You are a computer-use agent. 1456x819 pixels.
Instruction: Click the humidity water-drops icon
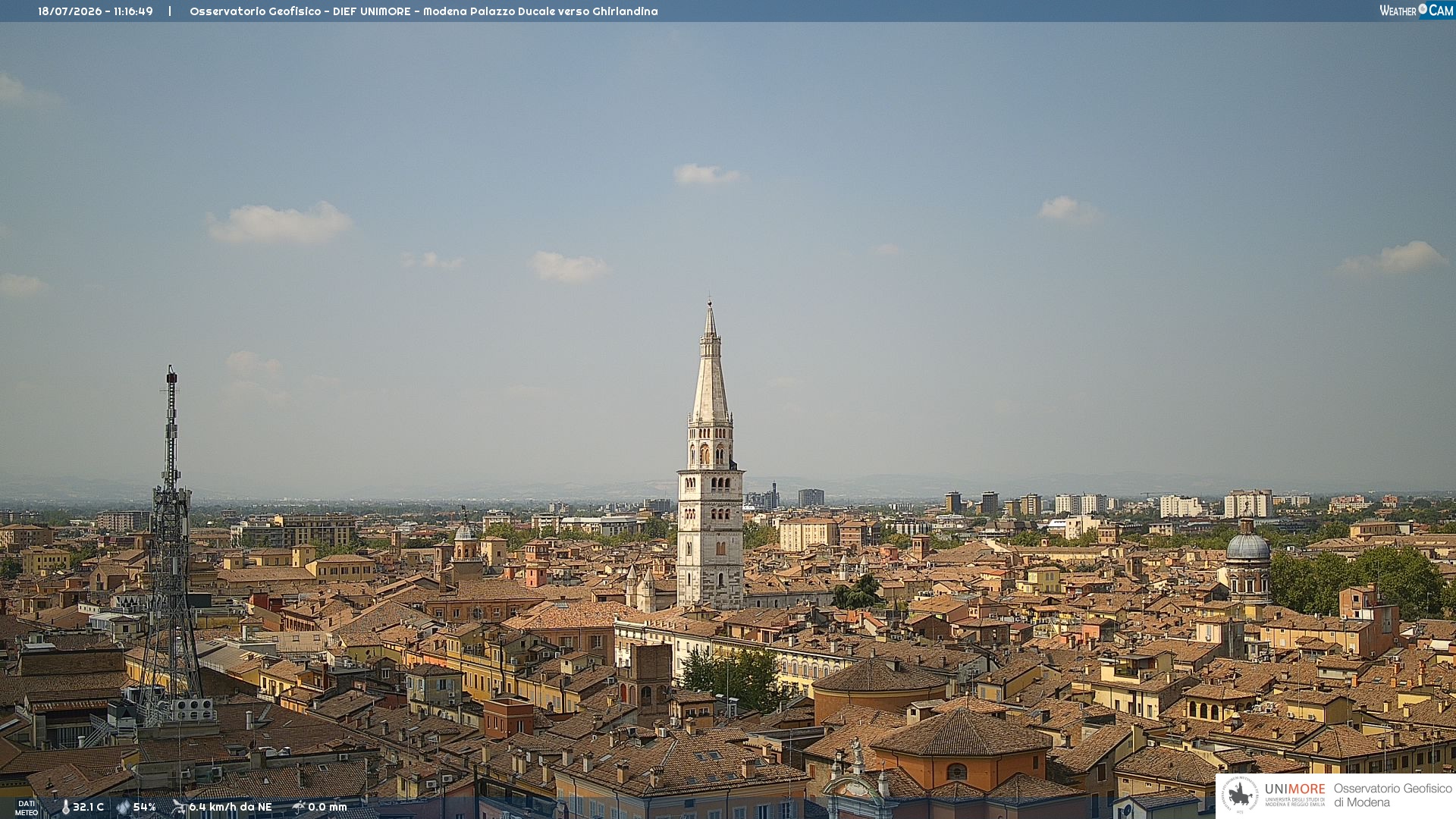pos(123,808)
